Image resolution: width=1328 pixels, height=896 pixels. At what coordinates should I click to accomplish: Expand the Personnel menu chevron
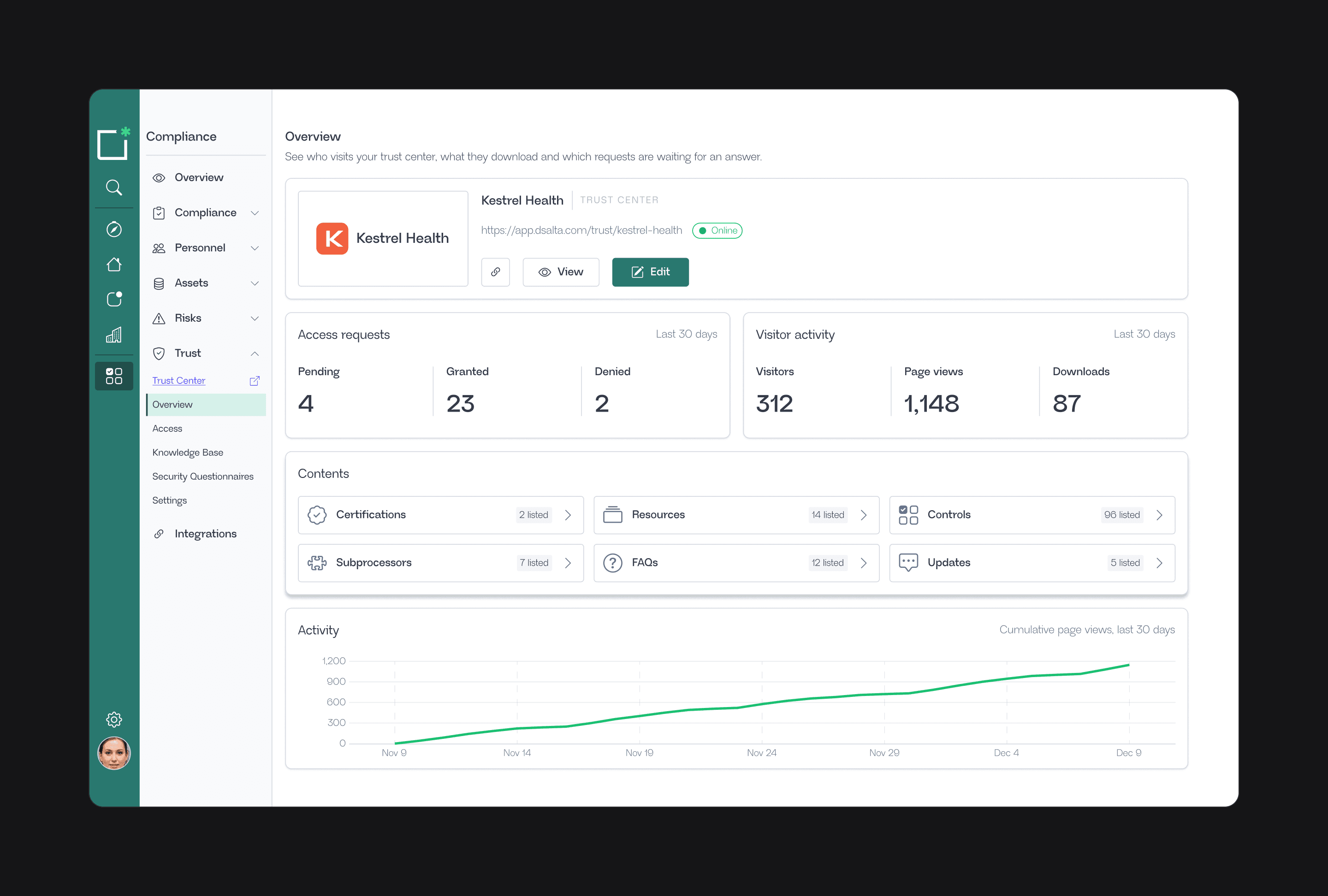255,248
